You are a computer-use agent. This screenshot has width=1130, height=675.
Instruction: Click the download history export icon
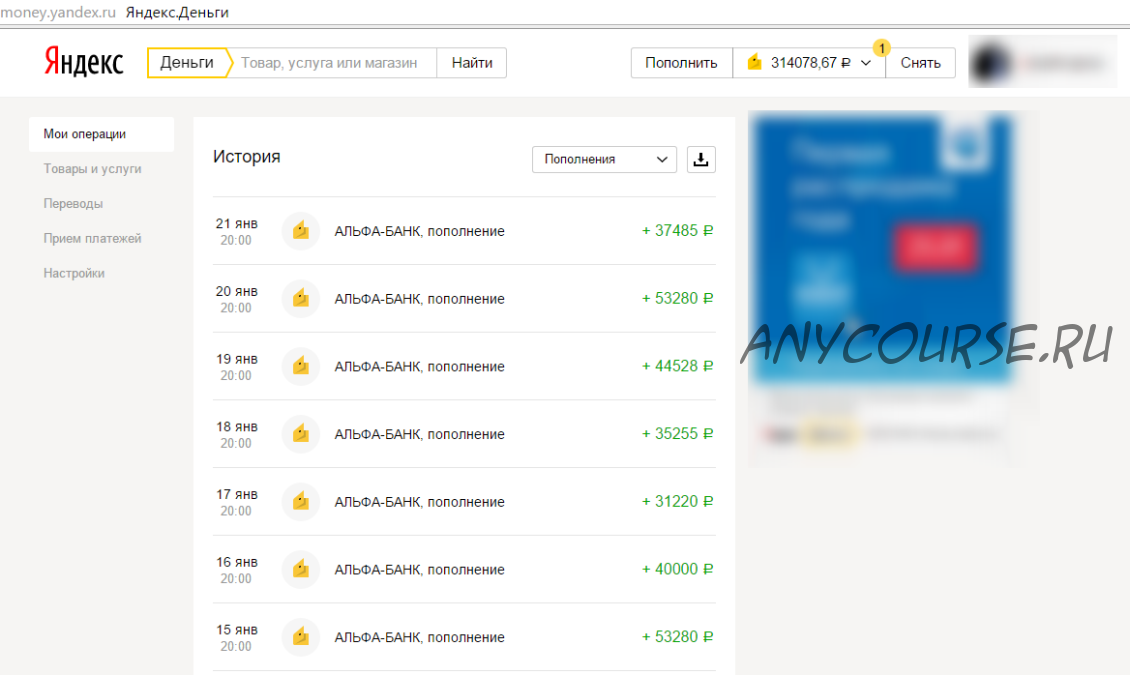pos(701,159)
